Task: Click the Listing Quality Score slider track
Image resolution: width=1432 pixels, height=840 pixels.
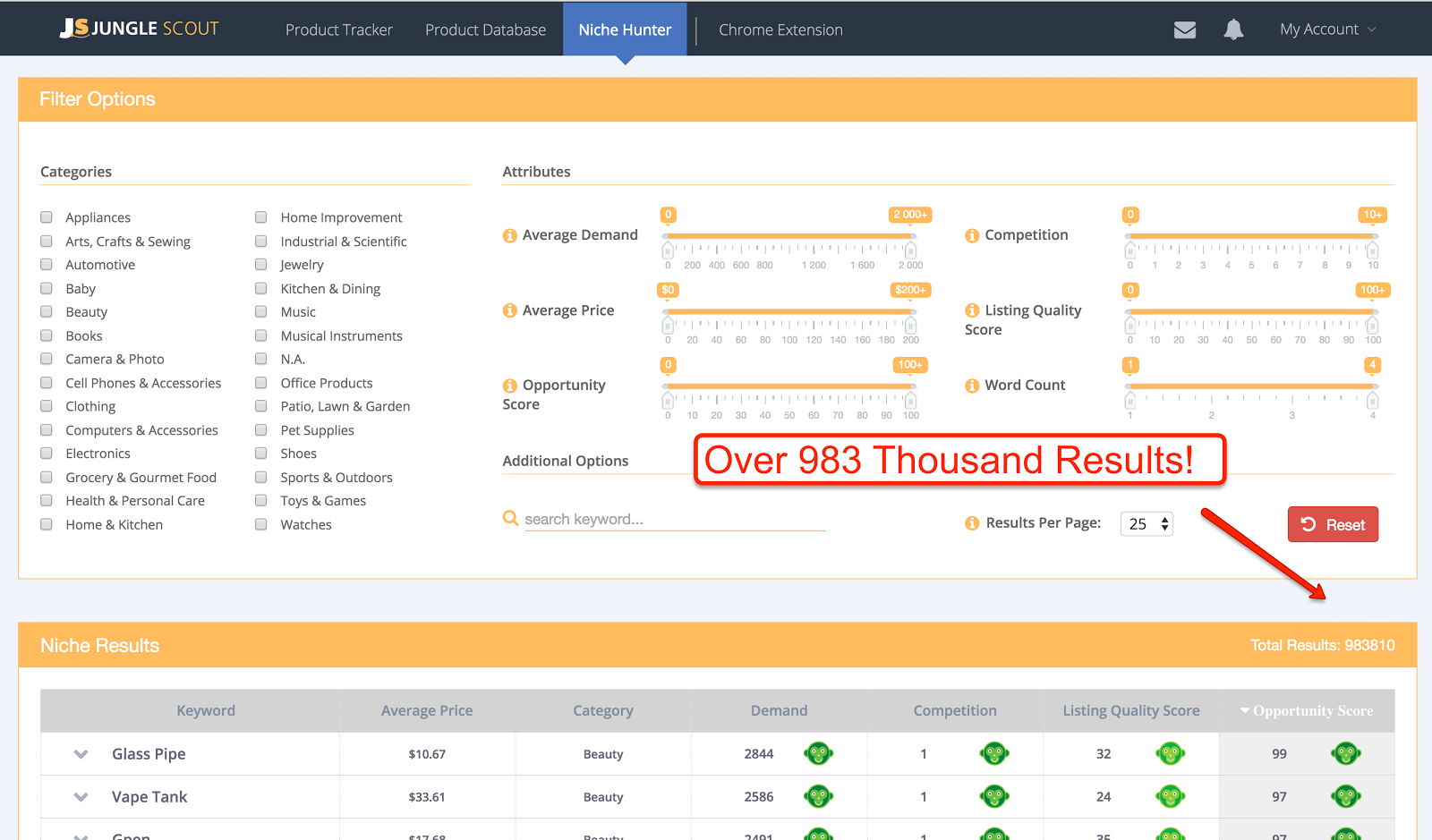Action: pyautogui.click(x=1251, y=311)
